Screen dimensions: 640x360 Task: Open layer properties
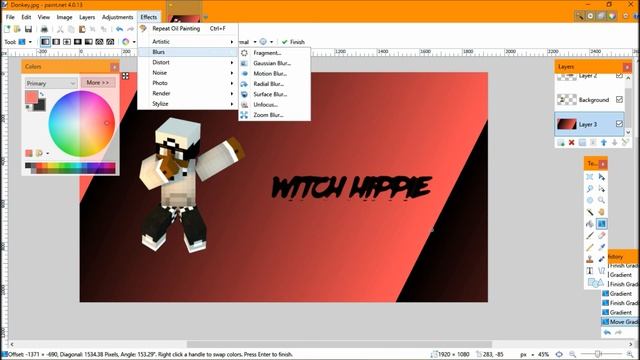[x=625, y=142]
